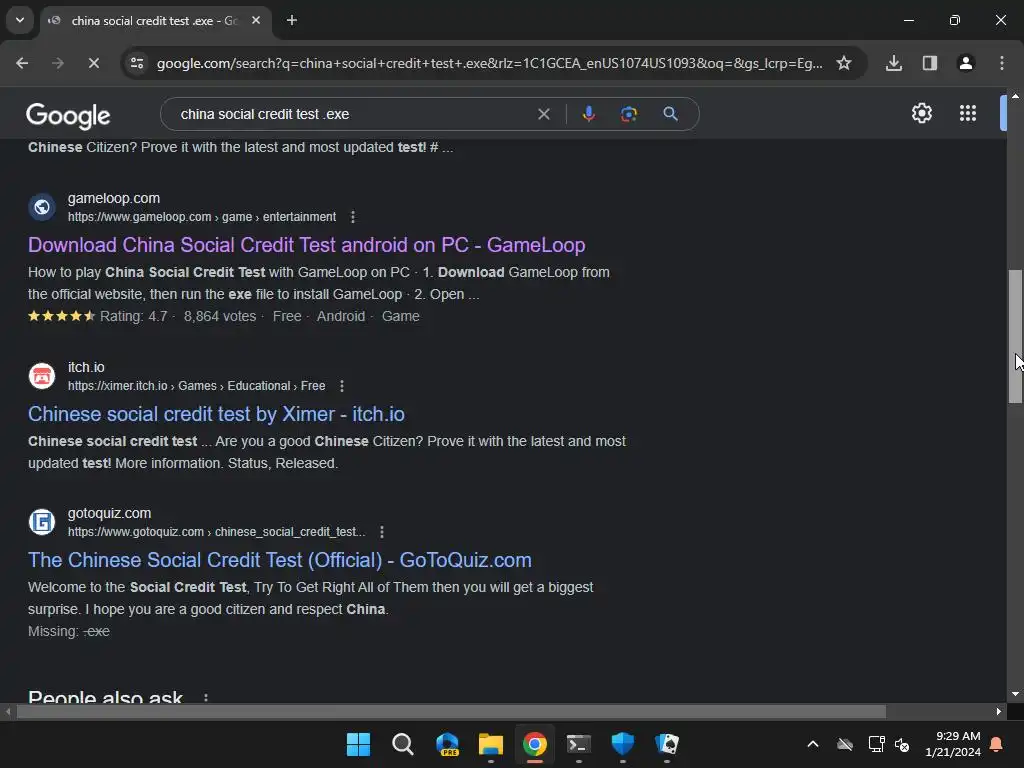1024x768 pixels.
Task: Open Chrome three-dot menu
Action: [1002, 63]
